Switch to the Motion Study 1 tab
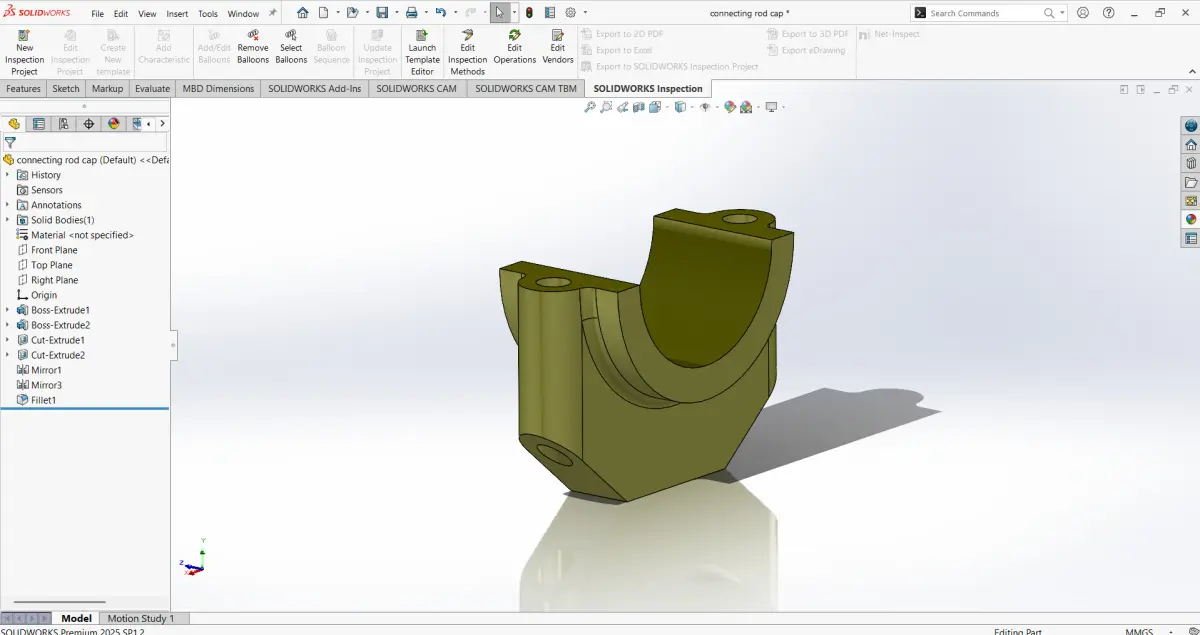 tap(141, 618)
